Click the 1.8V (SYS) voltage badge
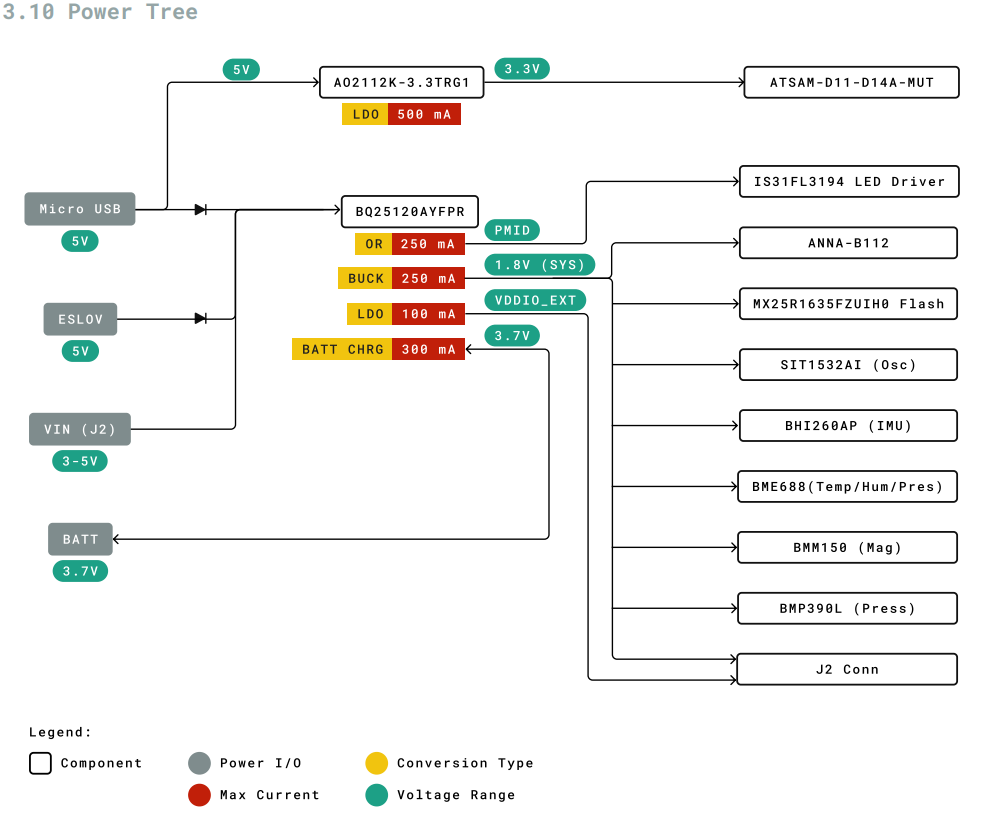The image size is (982, 816). point(540,264)
